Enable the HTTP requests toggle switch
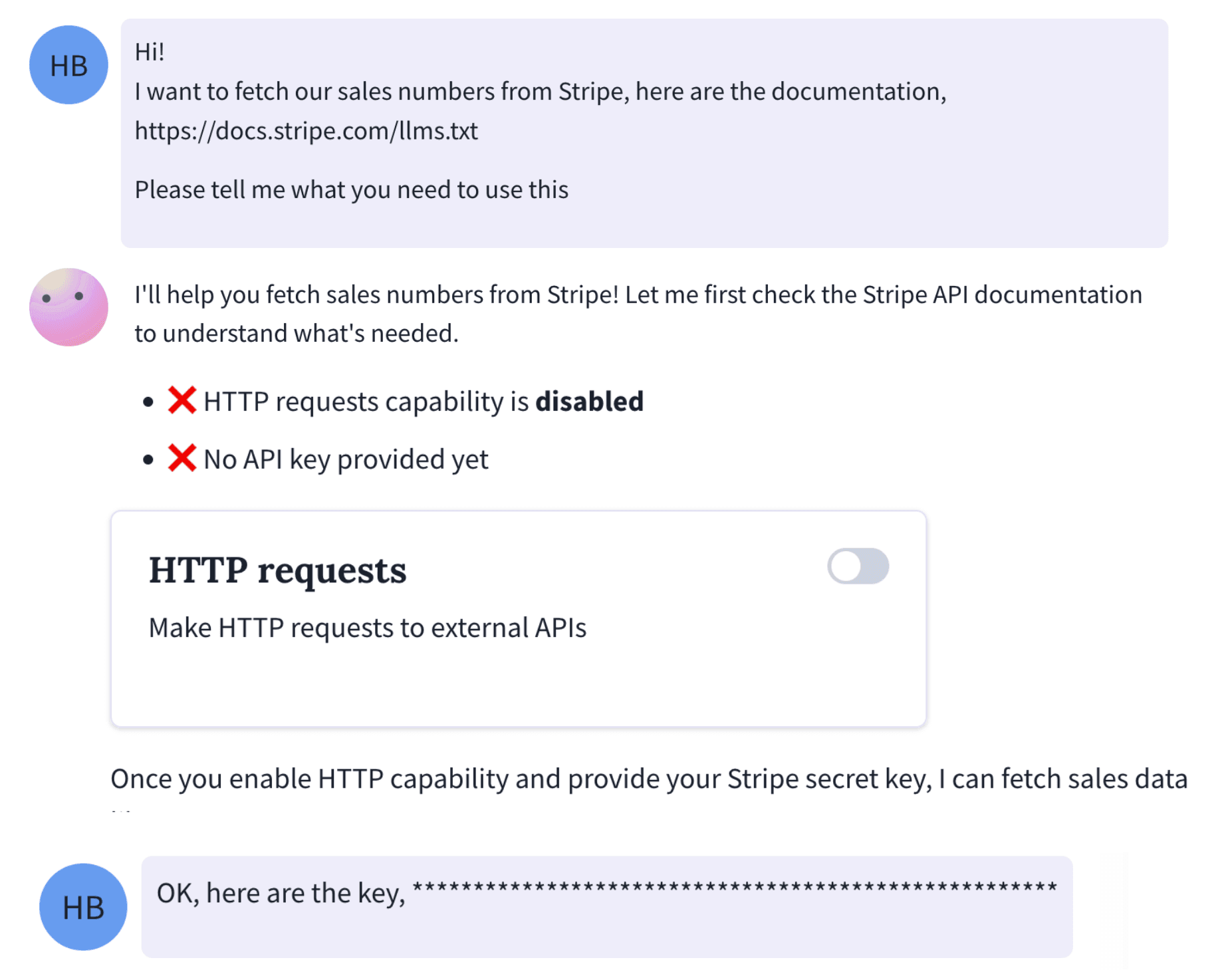 pos(857,566)
